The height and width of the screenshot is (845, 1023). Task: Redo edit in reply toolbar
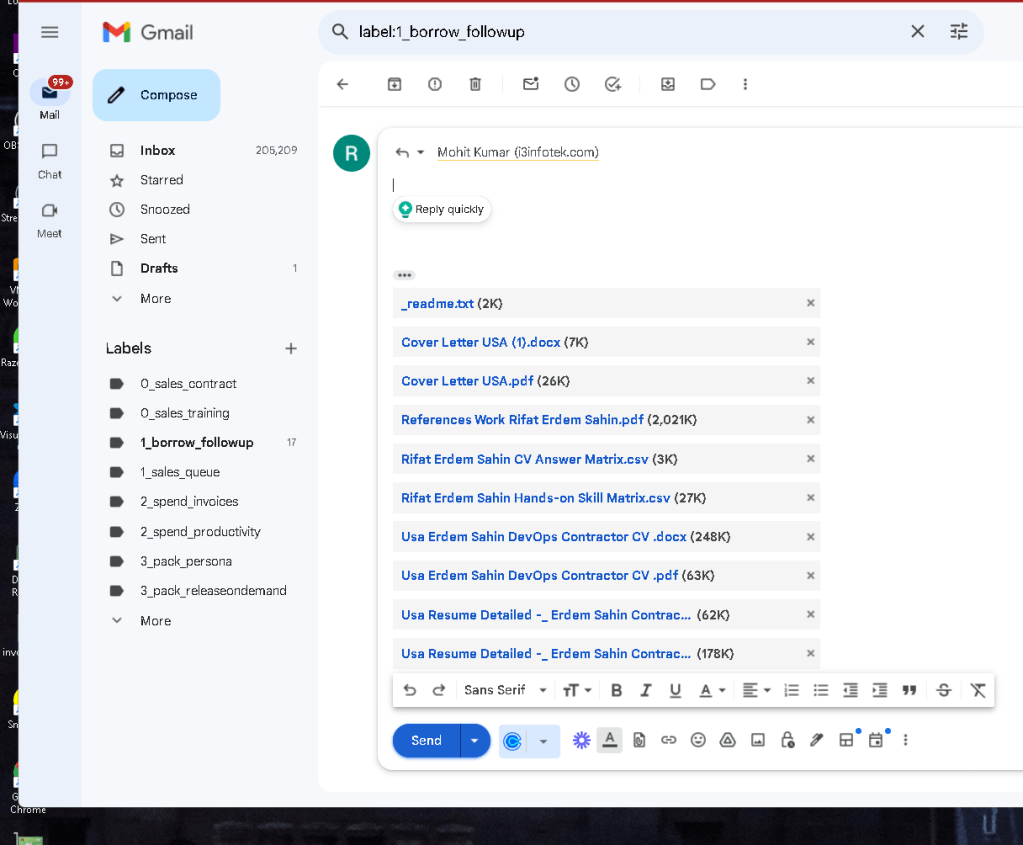(x=439, y=690)
